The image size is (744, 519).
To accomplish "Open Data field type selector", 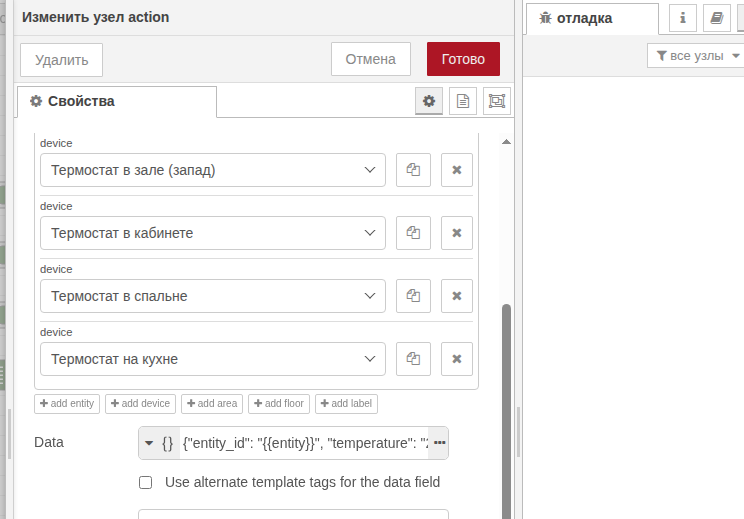I will point(159,442).
